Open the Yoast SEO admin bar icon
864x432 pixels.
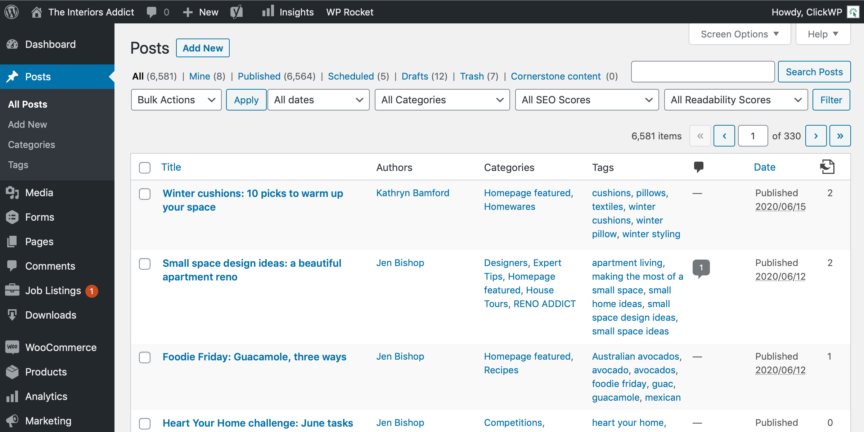tap(237, 12)
